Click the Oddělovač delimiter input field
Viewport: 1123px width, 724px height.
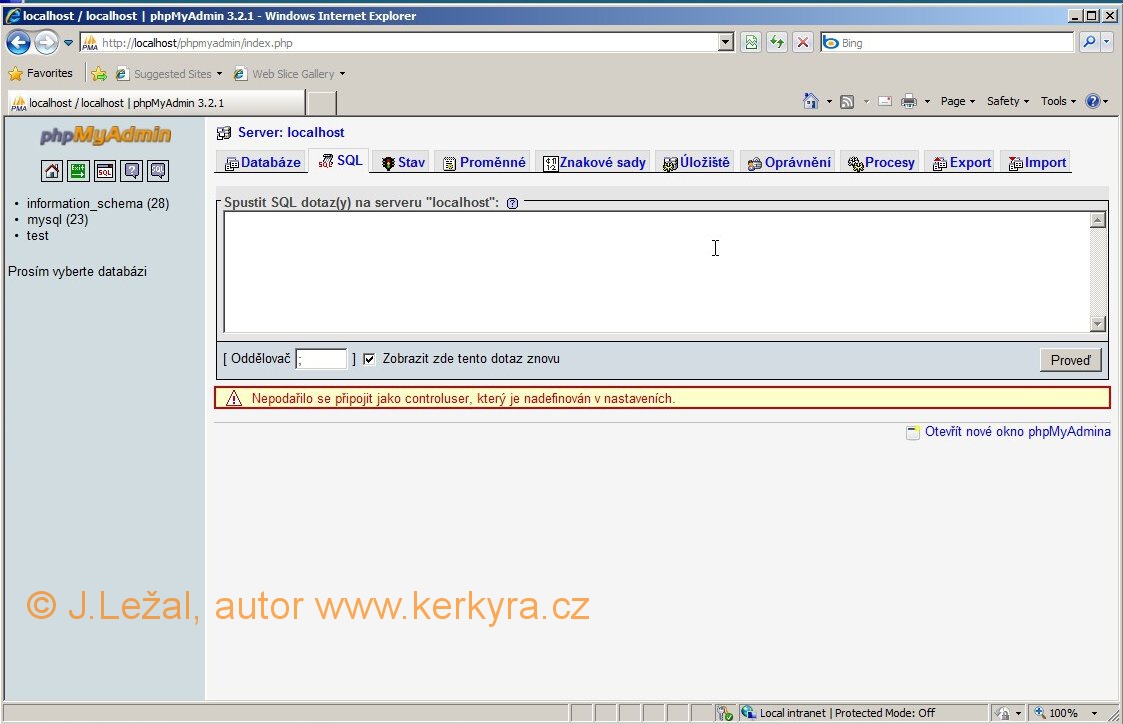pos(321,359)
